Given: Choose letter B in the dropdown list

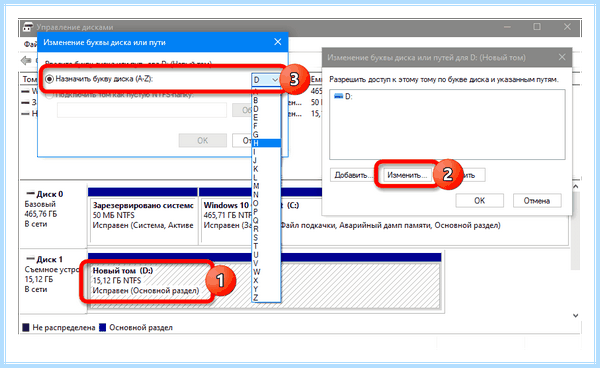Looking at the screenshot, I should [x=266, y=100].
